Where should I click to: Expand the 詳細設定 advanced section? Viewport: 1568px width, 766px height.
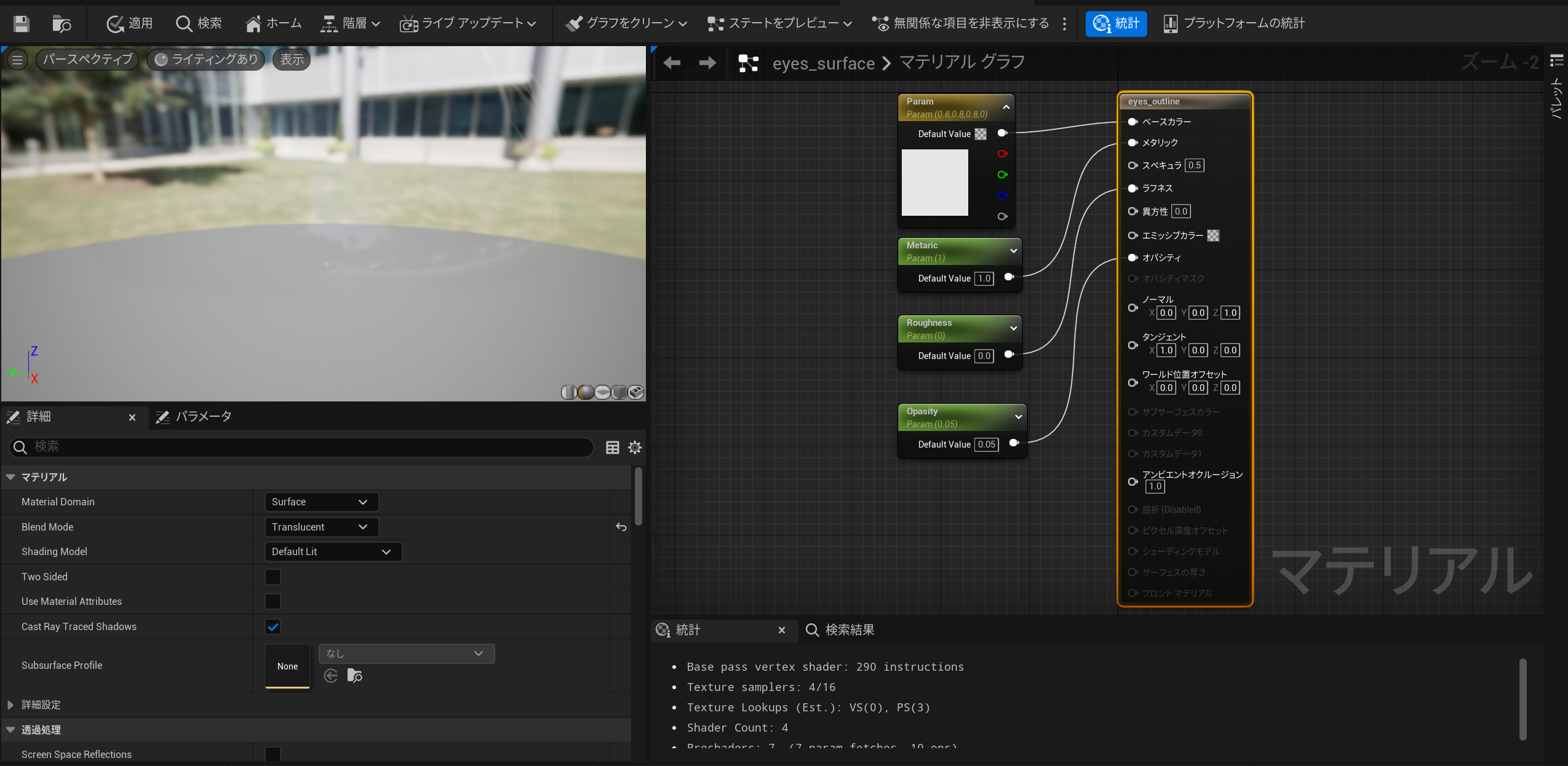[10, 705]
